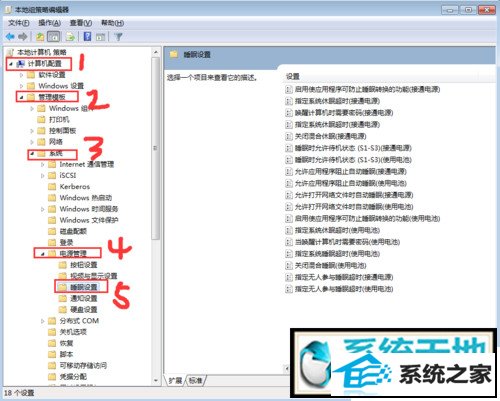Open the Help question mark icon
Screen dimensions: 500x401
point(87,36)
